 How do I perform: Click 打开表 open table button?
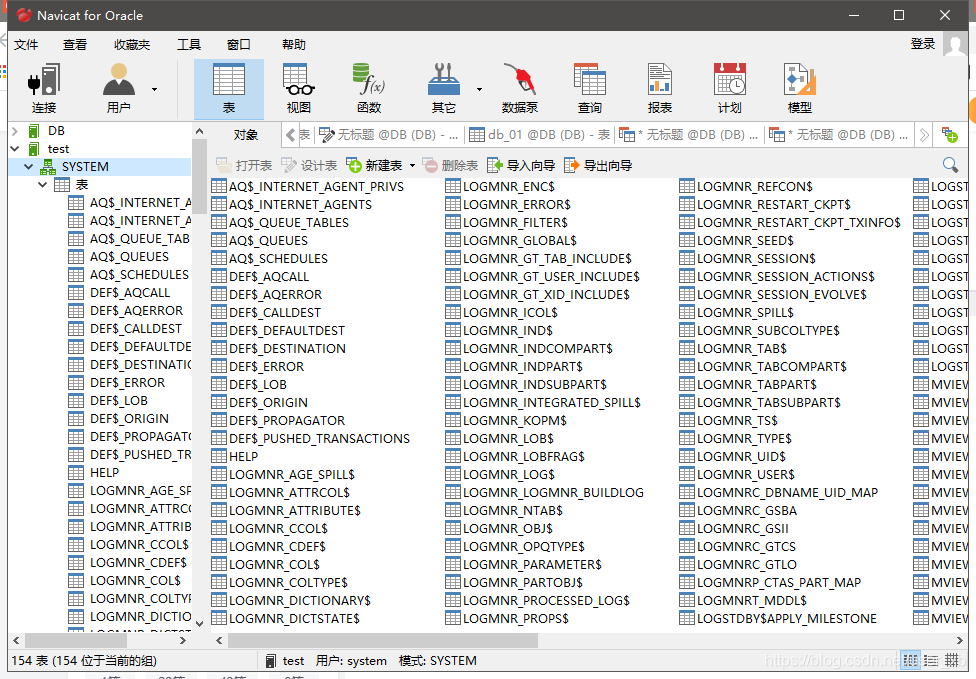244,165
